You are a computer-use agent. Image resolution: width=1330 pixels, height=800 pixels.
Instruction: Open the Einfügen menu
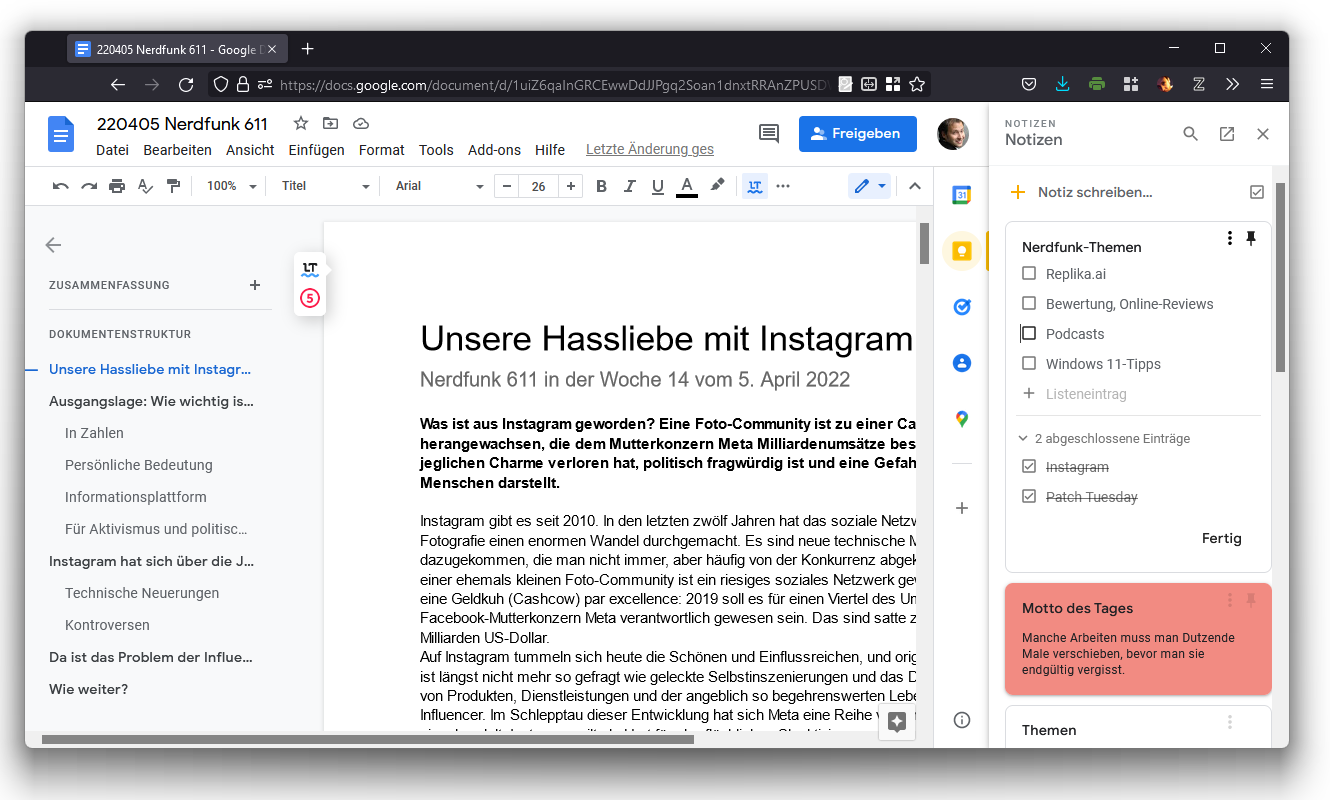point(316,150)
